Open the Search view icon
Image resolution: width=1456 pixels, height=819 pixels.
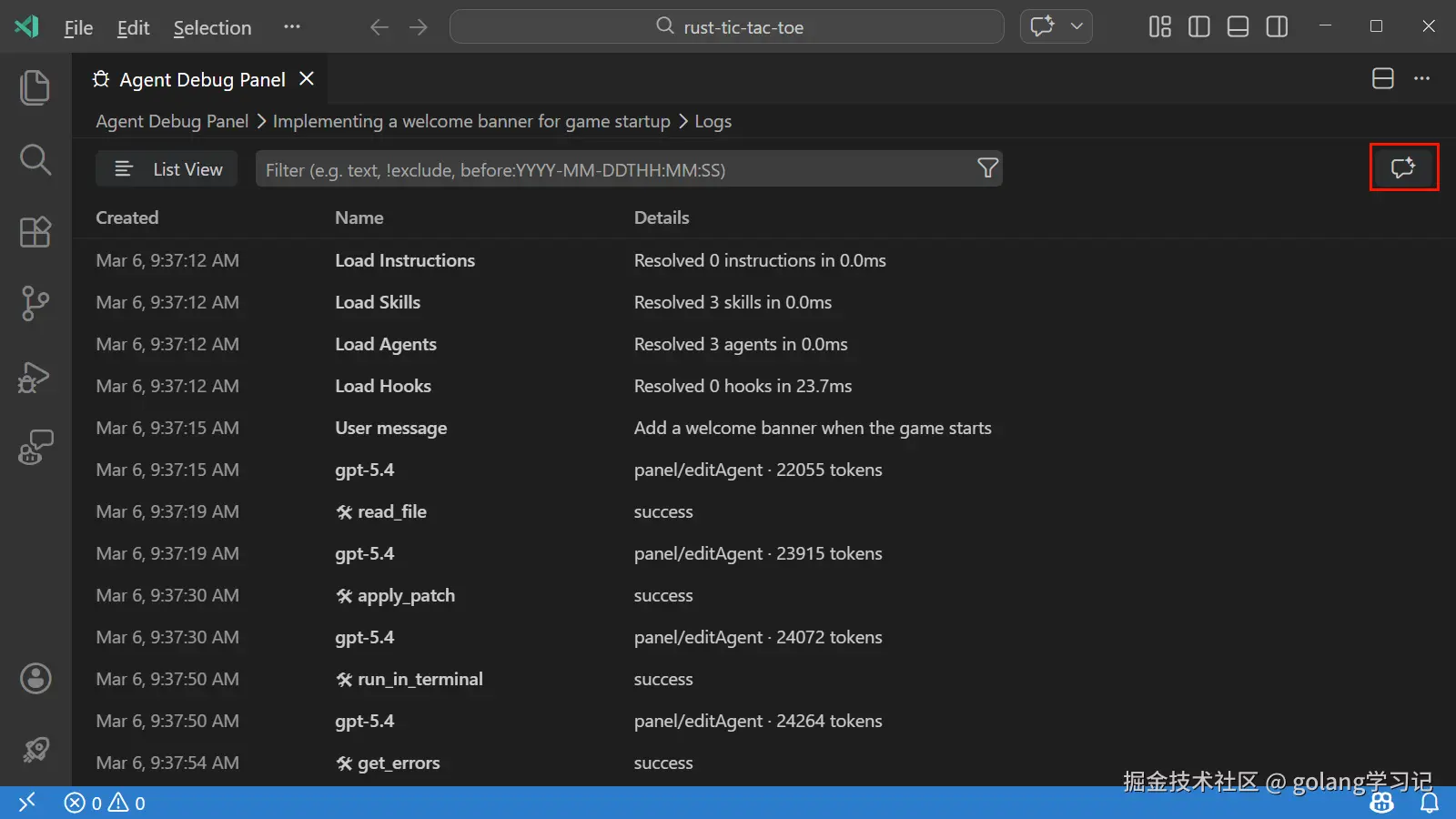[x=35, y=160]
